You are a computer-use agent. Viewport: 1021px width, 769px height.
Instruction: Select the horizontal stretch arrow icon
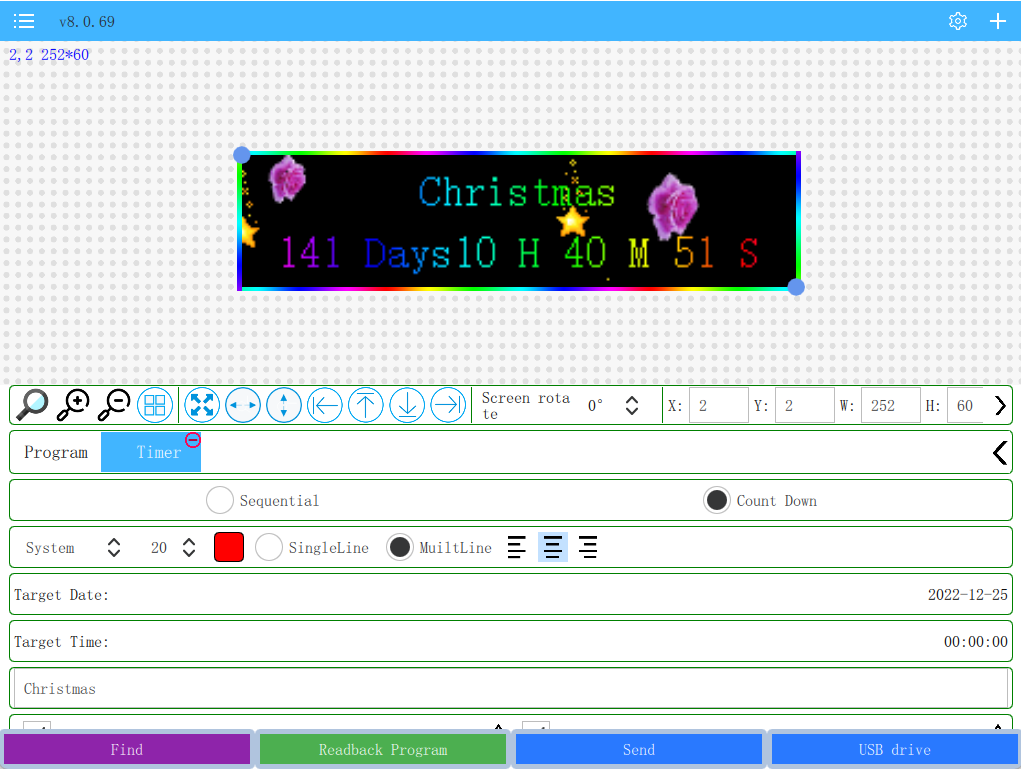243,405
